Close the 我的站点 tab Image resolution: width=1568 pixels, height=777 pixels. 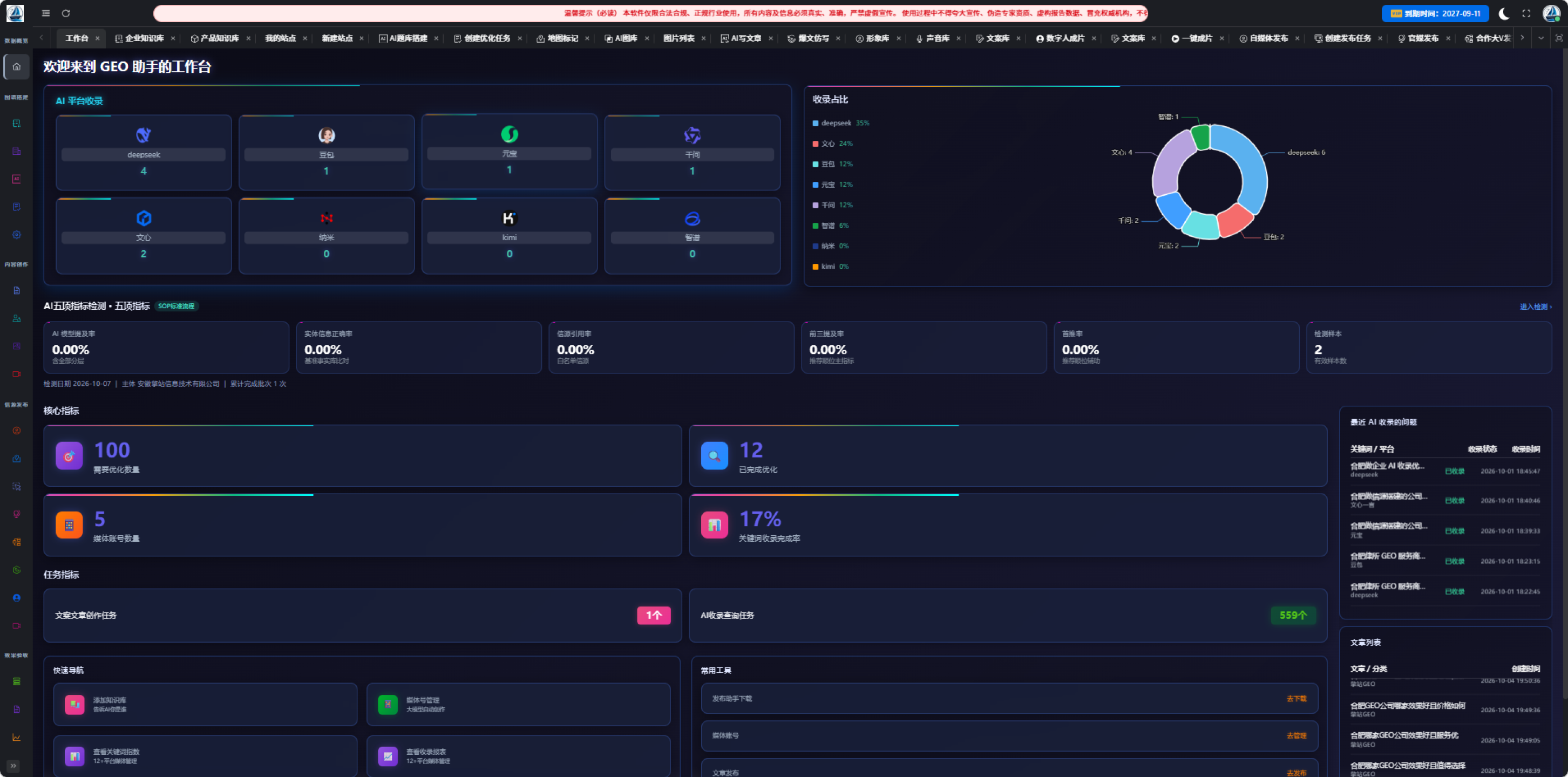coord(305,38)
